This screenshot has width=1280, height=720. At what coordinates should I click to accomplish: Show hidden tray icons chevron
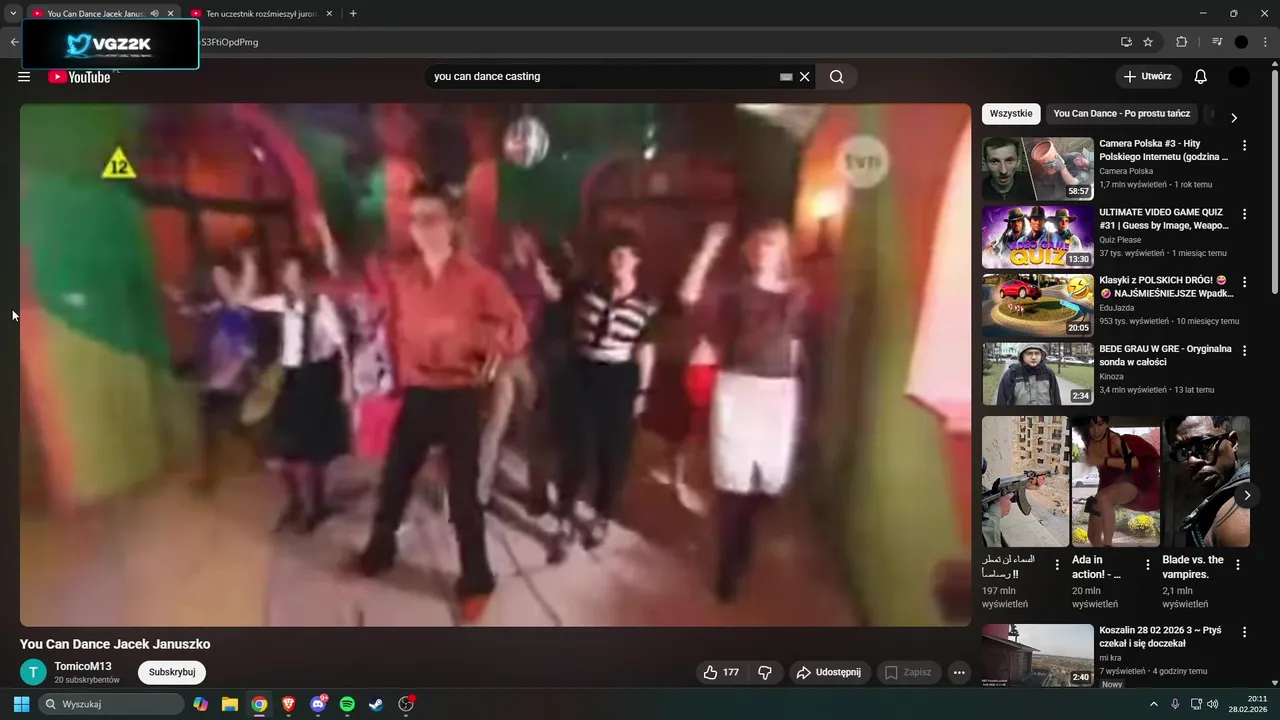[1154, 704]
